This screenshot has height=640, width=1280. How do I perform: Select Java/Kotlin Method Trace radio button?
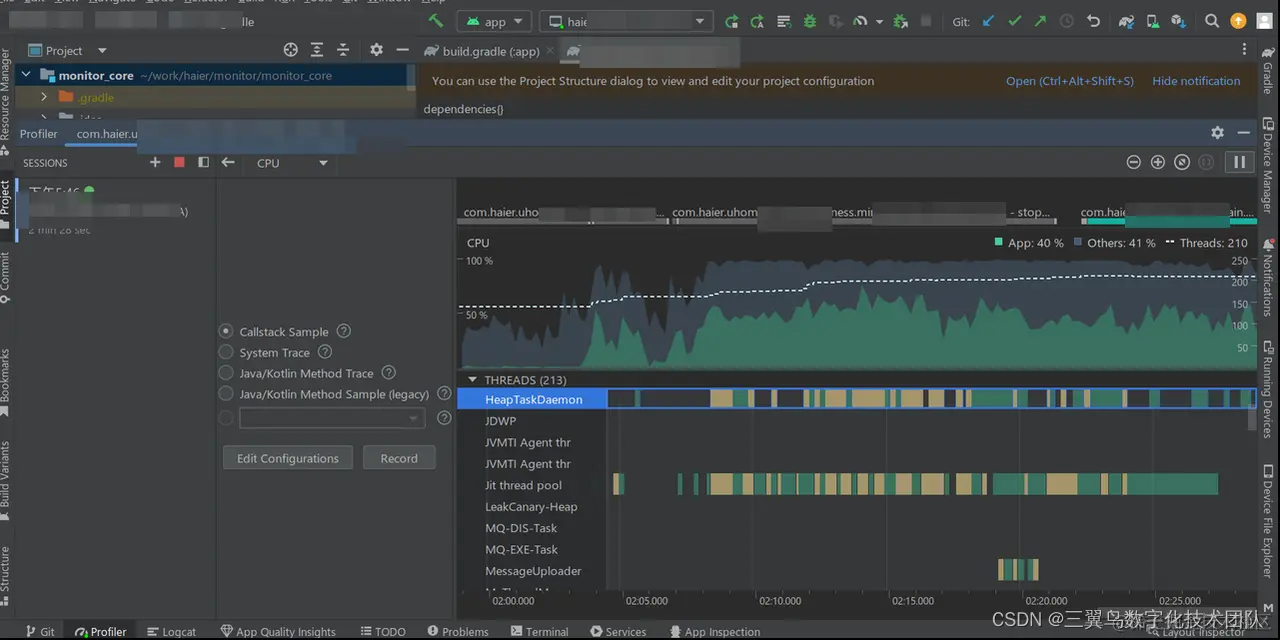(x=226, y=373)
